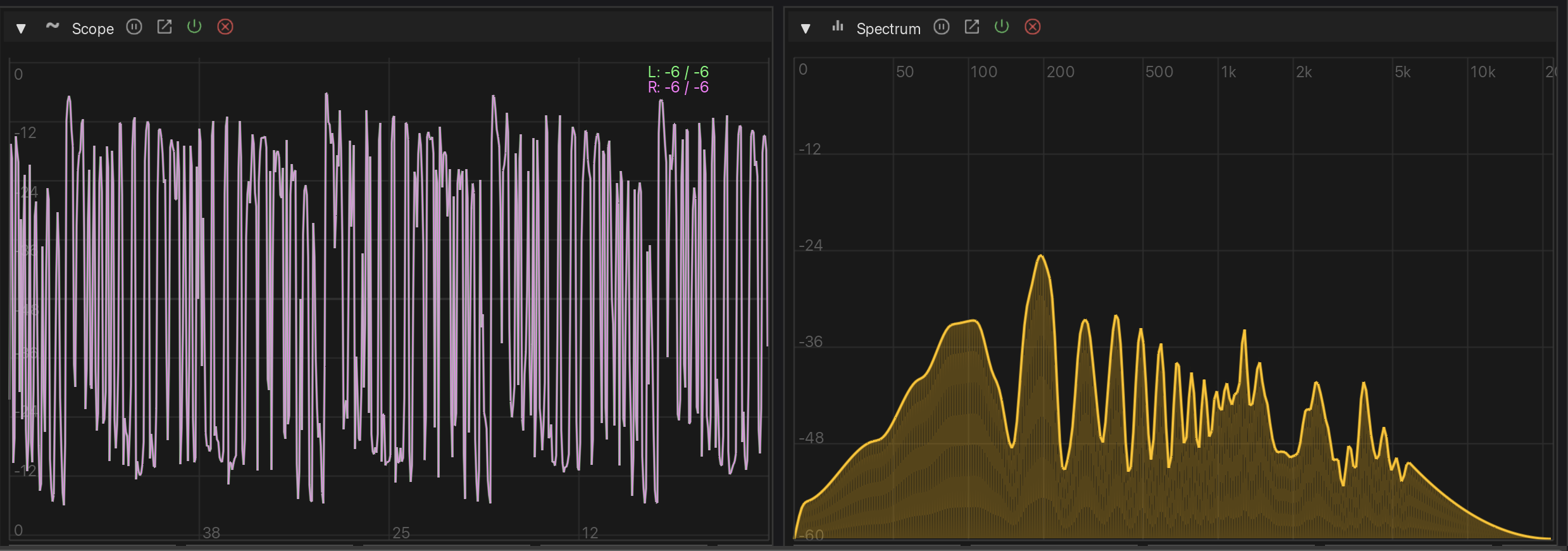Click the Scope time label 25
This screenshot has height=551, width=1568.
point(401,533)
